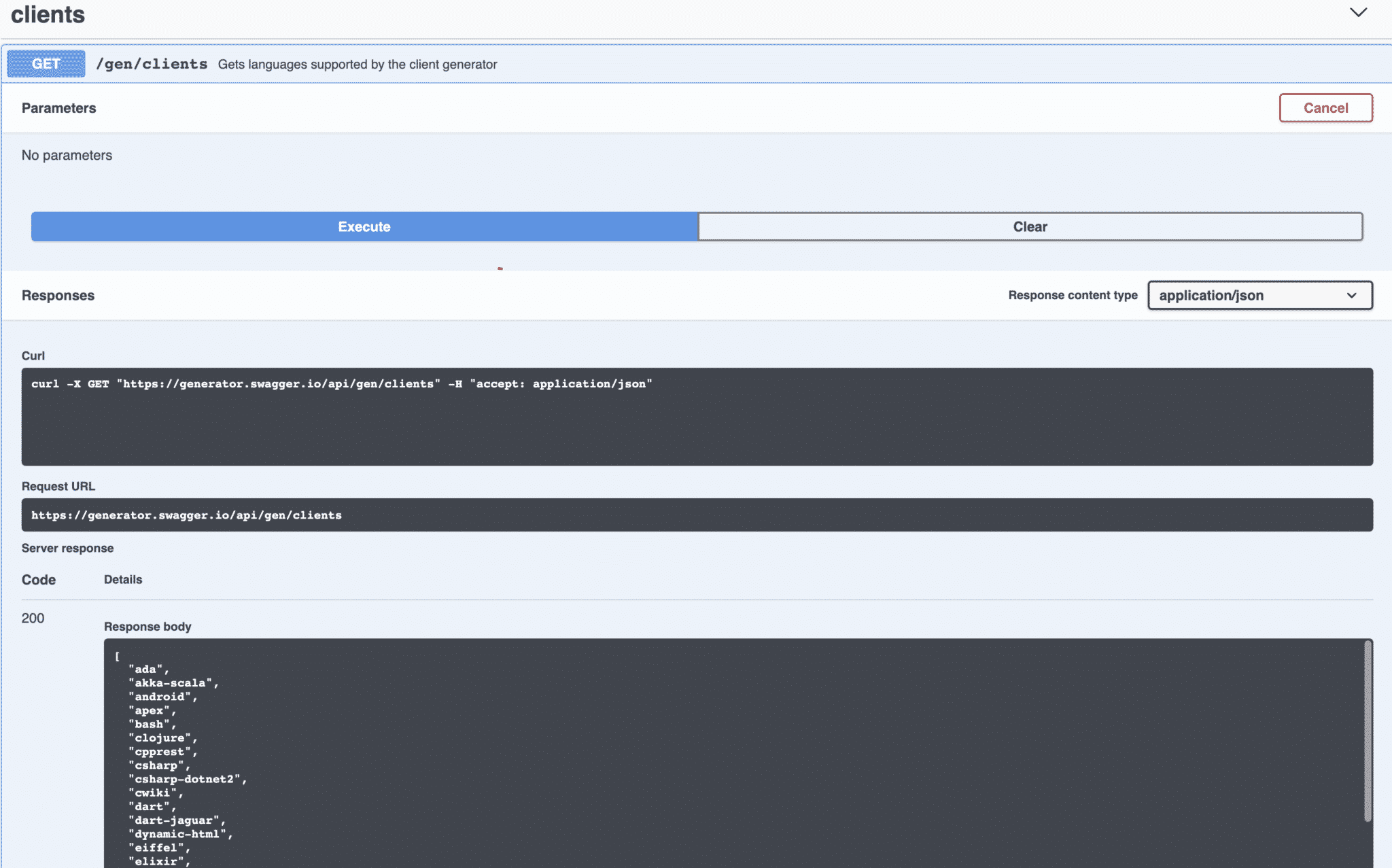Viewport: 1392px width, 868px height.
Task: Open the Response content type dropdown
Action: [1259, 295]
